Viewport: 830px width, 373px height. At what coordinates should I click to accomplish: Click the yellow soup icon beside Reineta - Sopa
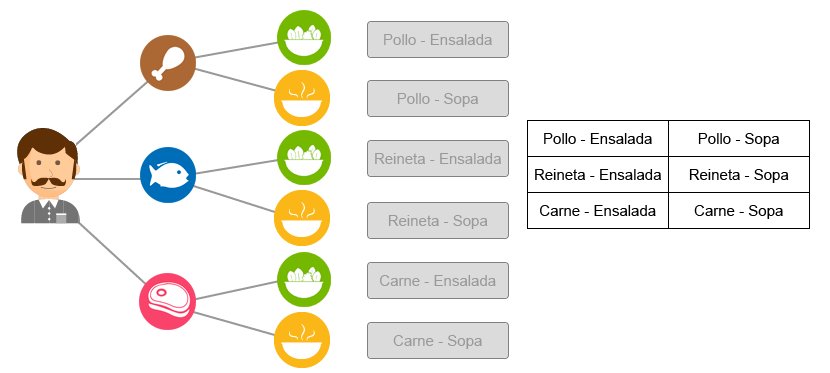coord(302,218)
